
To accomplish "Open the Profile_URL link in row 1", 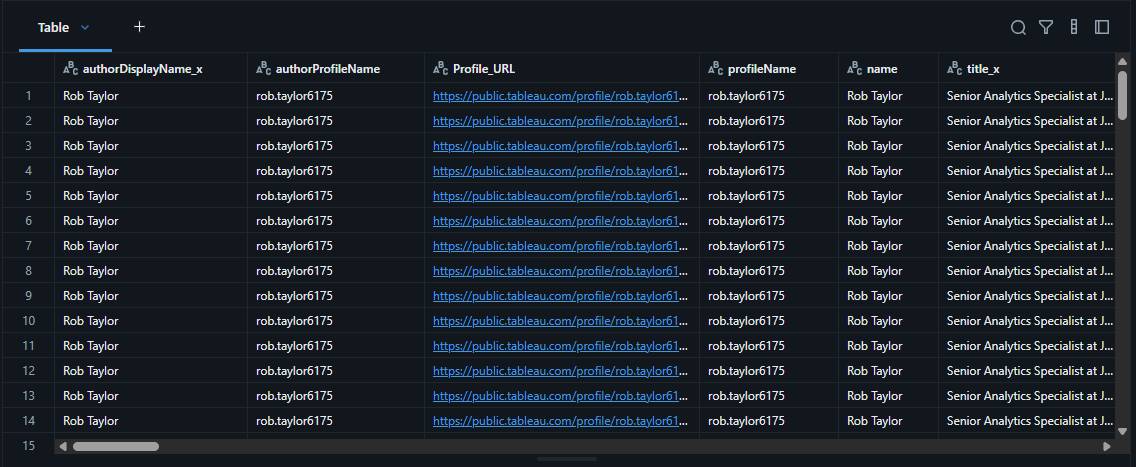I will [560, 96].
